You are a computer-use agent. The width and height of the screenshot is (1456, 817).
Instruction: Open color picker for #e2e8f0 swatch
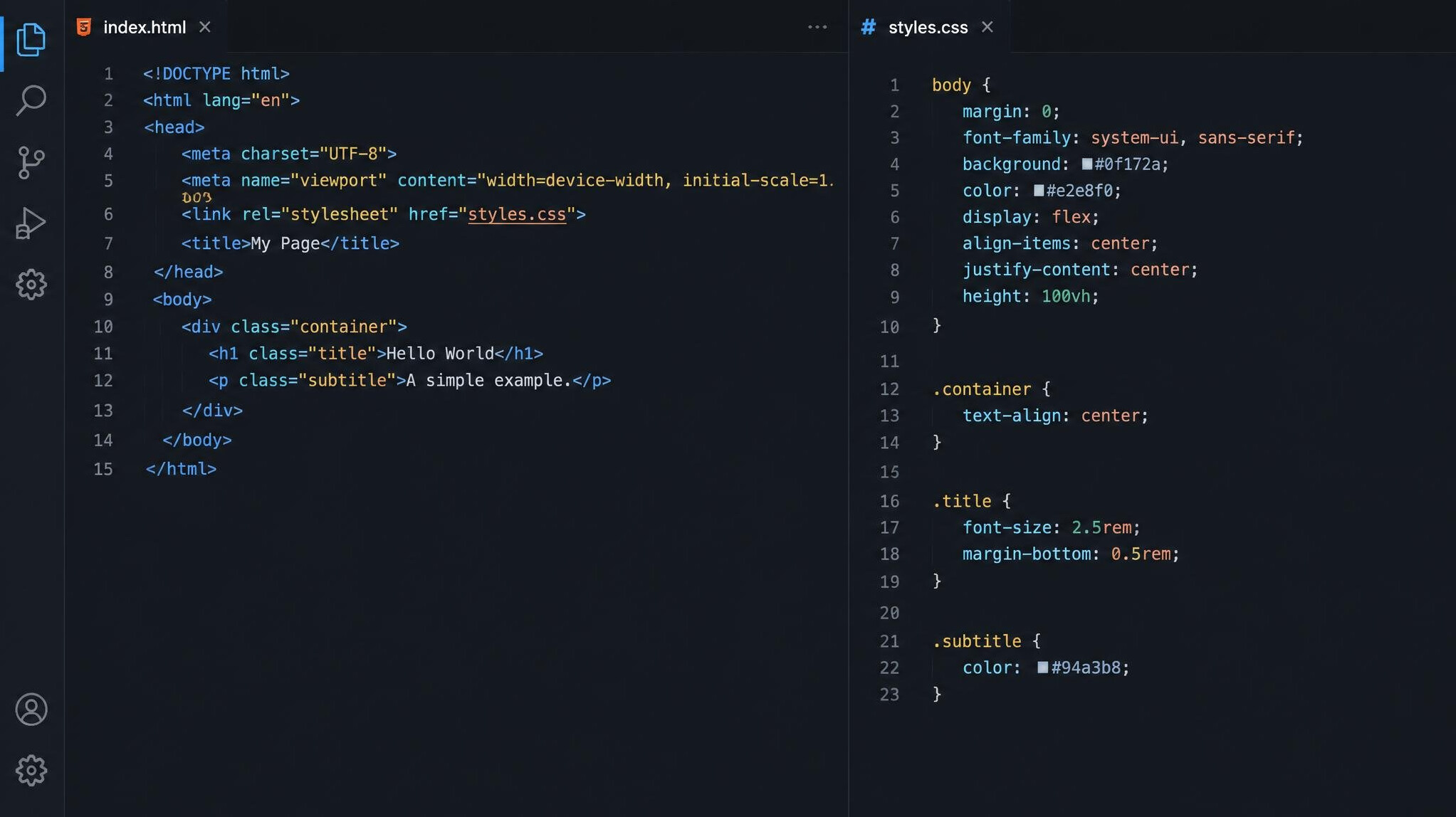[1039, 190]
